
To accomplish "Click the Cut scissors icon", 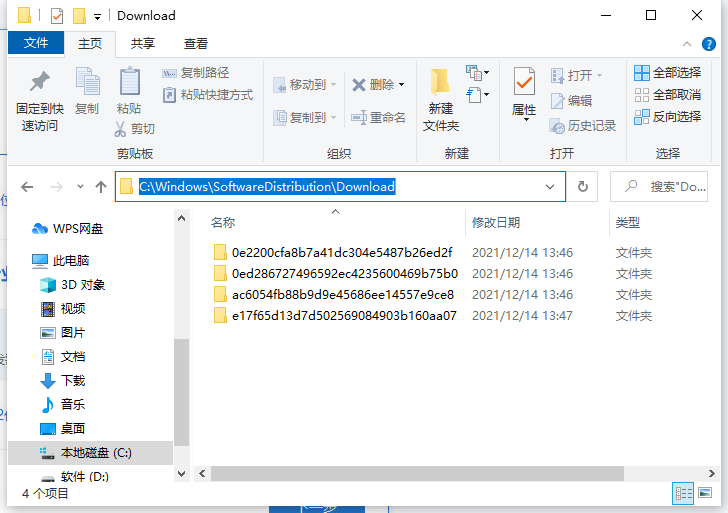I will click(x=121, y=129).
